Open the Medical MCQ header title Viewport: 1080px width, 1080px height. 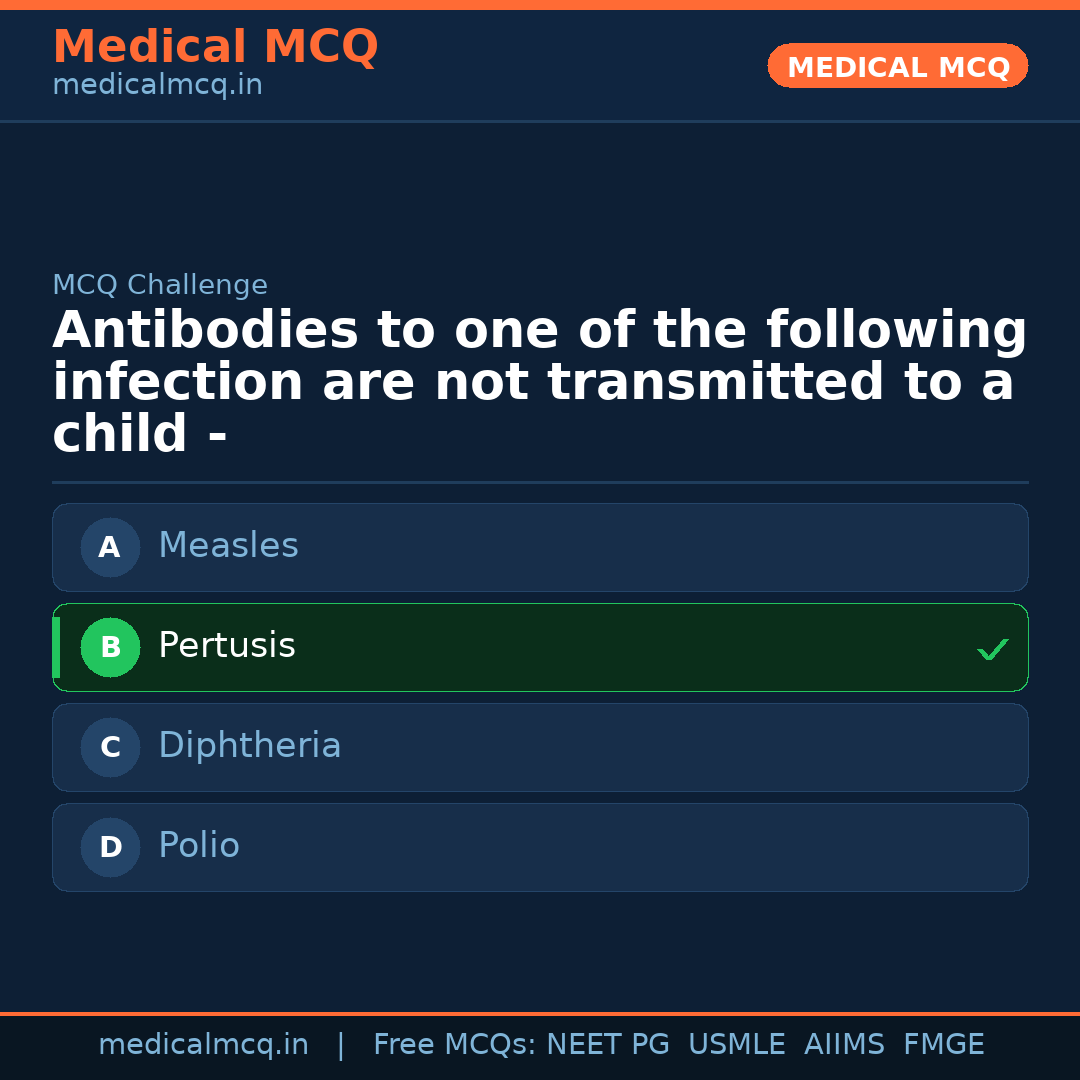[215, 47]
